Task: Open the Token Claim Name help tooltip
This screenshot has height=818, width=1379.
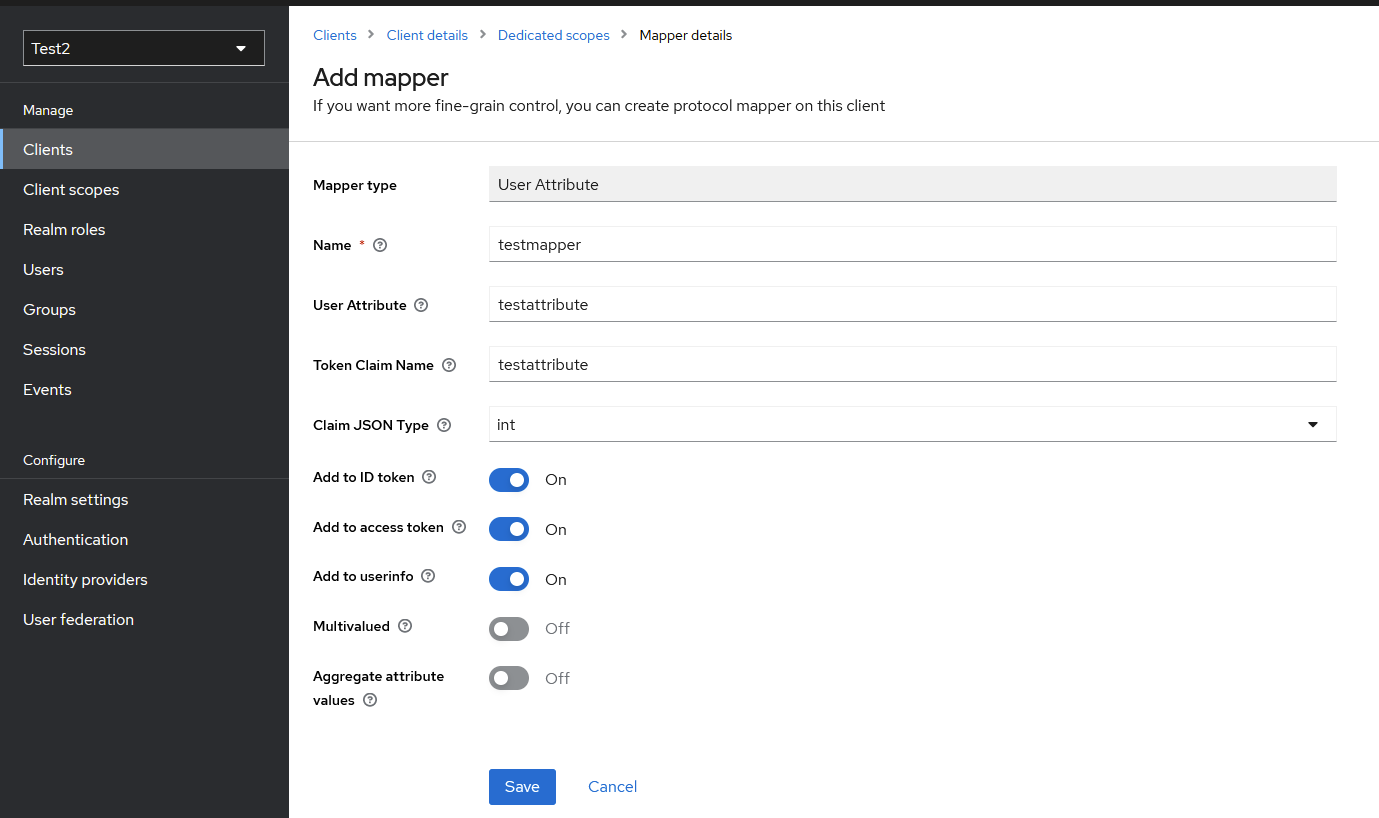Action: [447, 364]
